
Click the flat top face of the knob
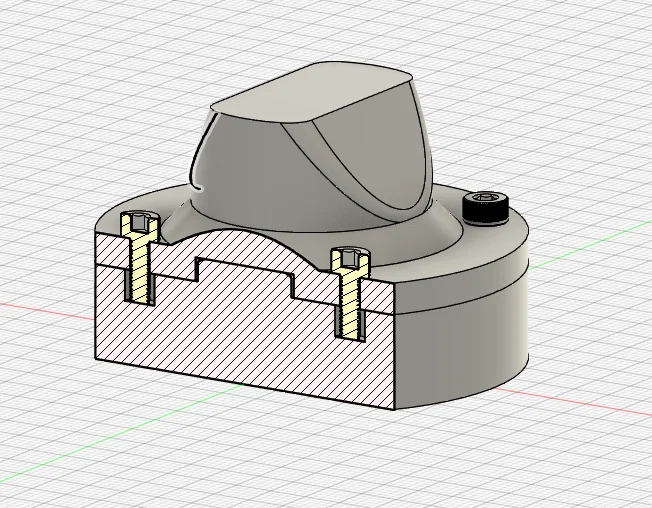pyautogui.click(x=312, y=92)
